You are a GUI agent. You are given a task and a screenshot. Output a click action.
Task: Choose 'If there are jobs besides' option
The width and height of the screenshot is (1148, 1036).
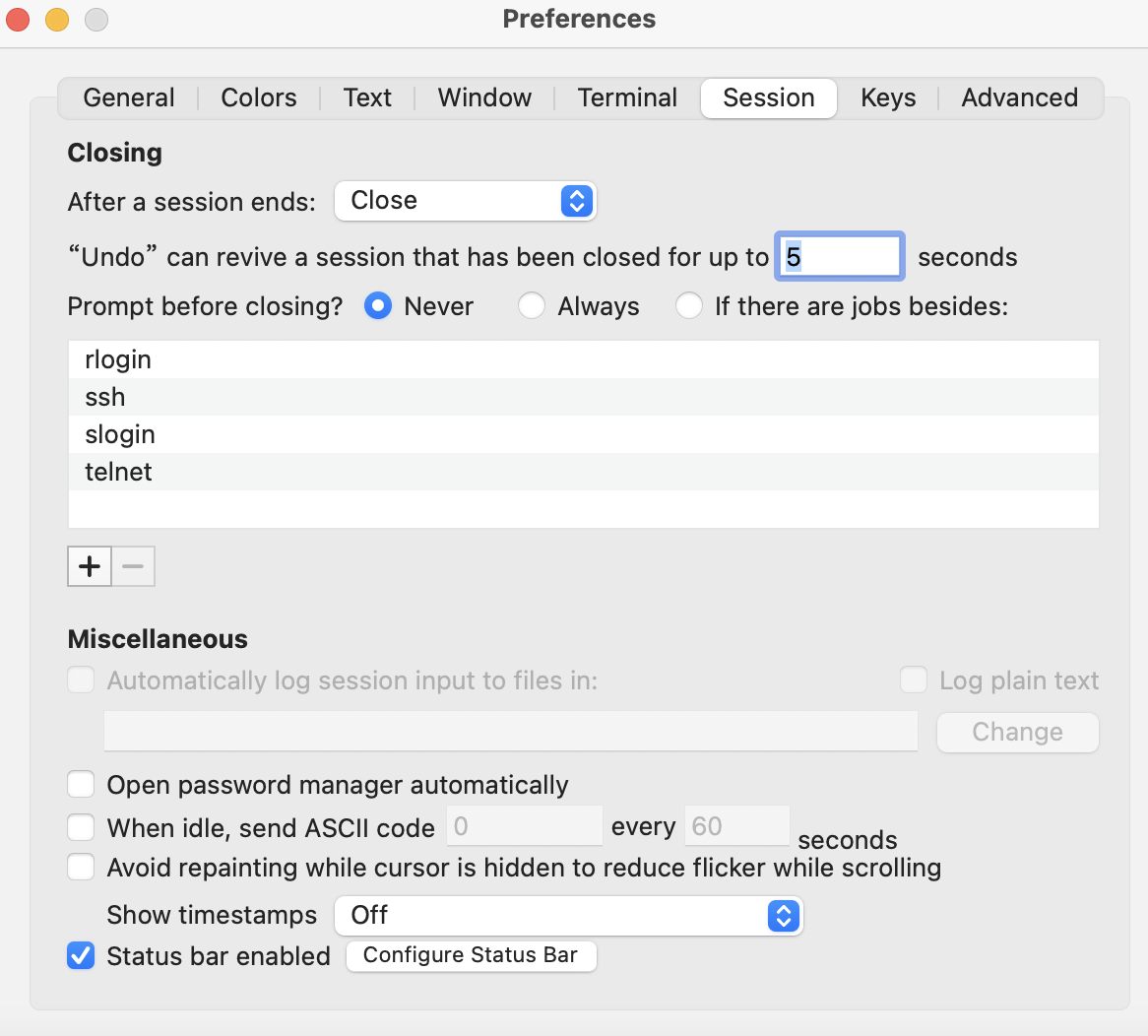689,306
